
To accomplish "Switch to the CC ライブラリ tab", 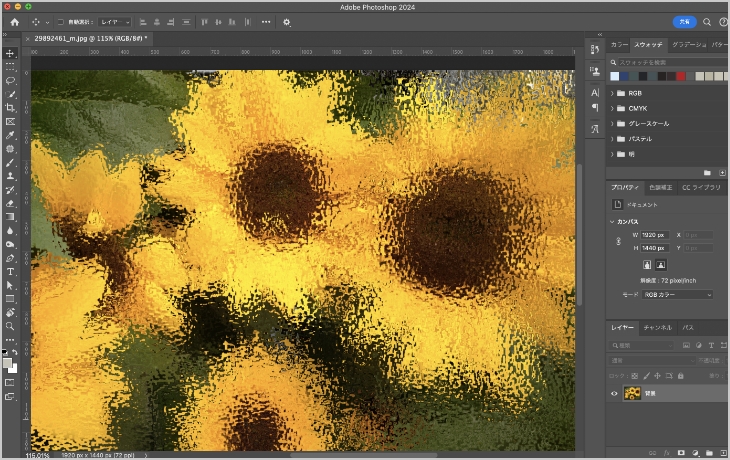I will [701, 188].
